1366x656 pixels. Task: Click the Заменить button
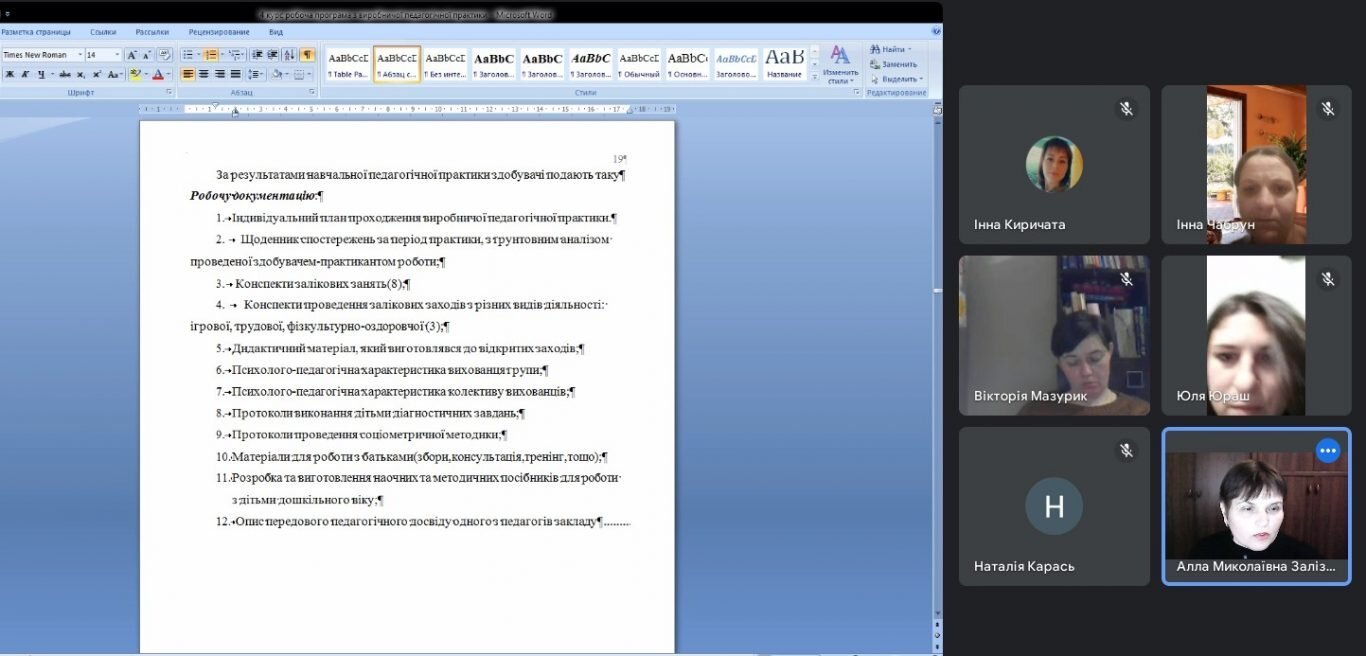pyautogui.click(x=893, y=64)
